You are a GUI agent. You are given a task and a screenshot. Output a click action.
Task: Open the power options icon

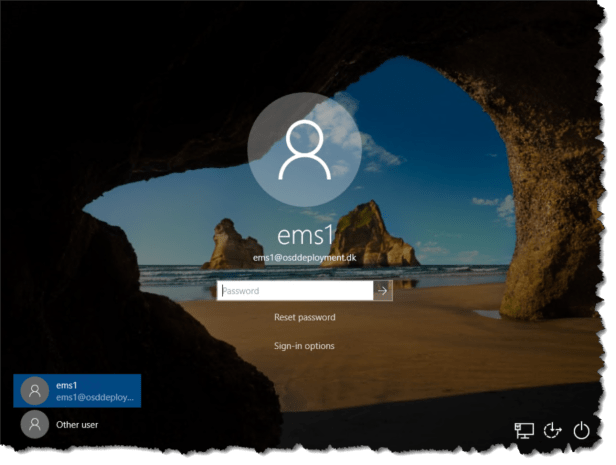pos(581,430)
